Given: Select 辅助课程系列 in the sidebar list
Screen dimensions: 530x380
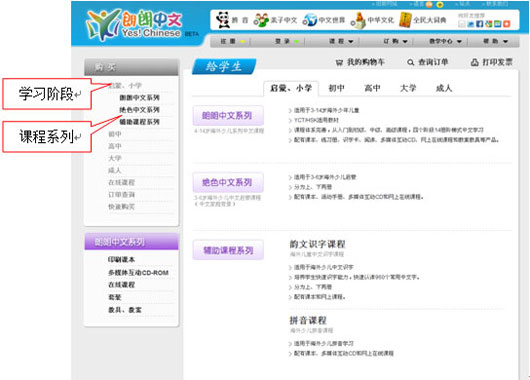Looking at the screenshot, I should 139,122.
